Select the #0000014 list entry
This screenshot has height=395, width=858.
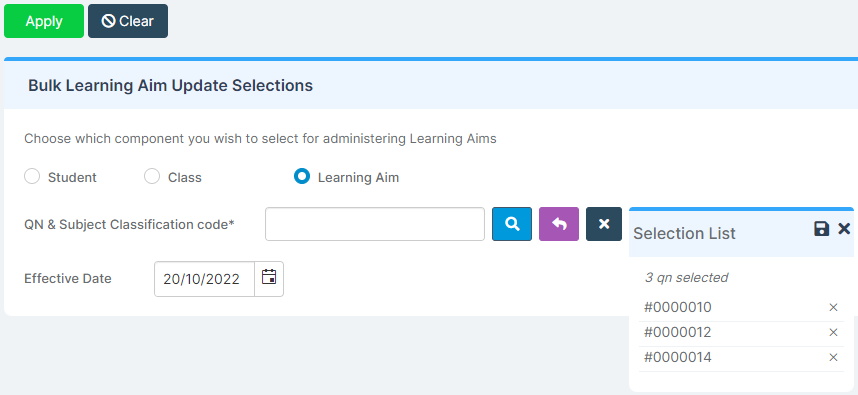tap(741, 358)
